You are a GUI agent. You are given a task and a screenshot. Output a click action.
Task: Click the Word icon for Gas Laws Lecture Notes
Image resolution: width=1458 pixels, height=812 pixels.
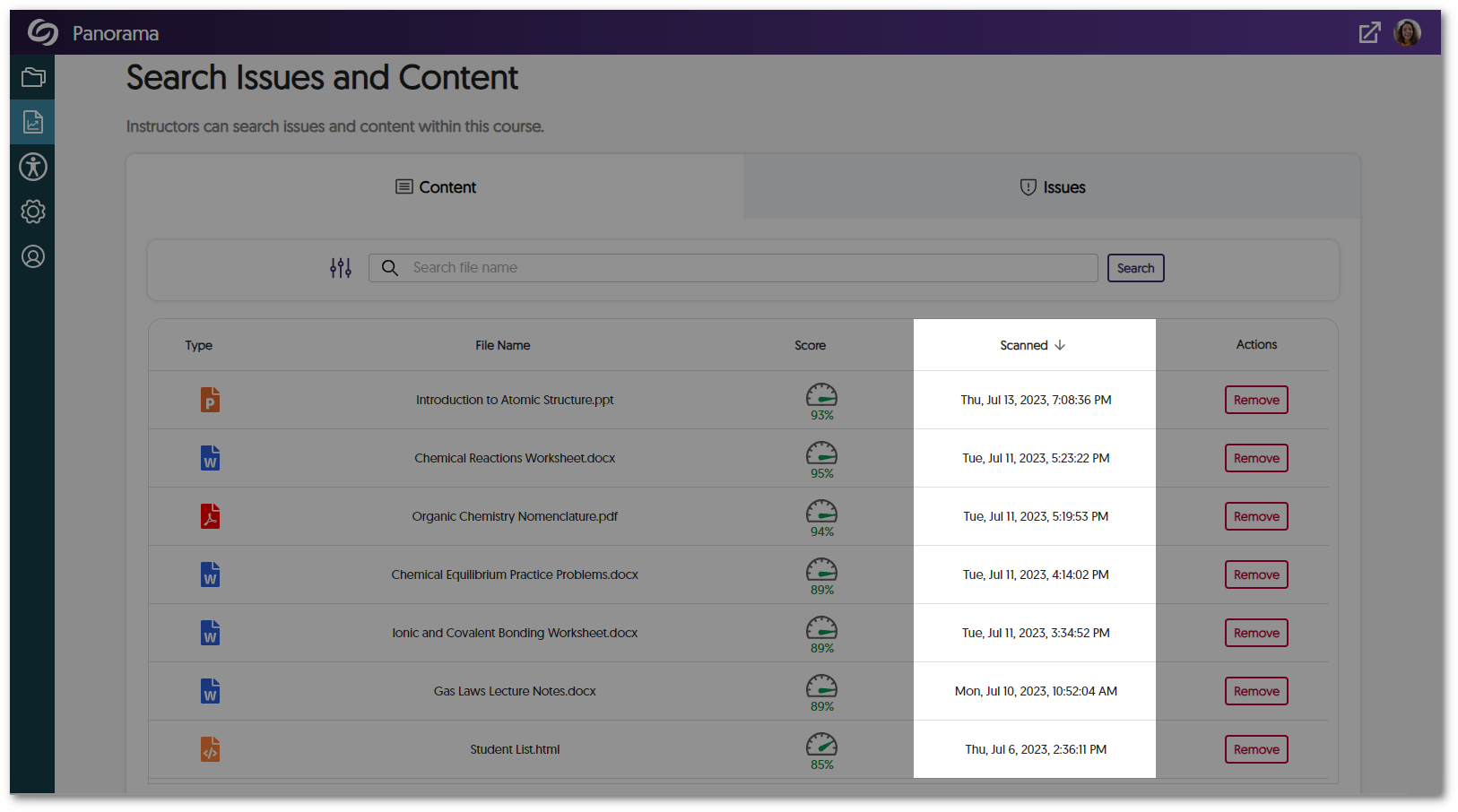coord(210,691)
